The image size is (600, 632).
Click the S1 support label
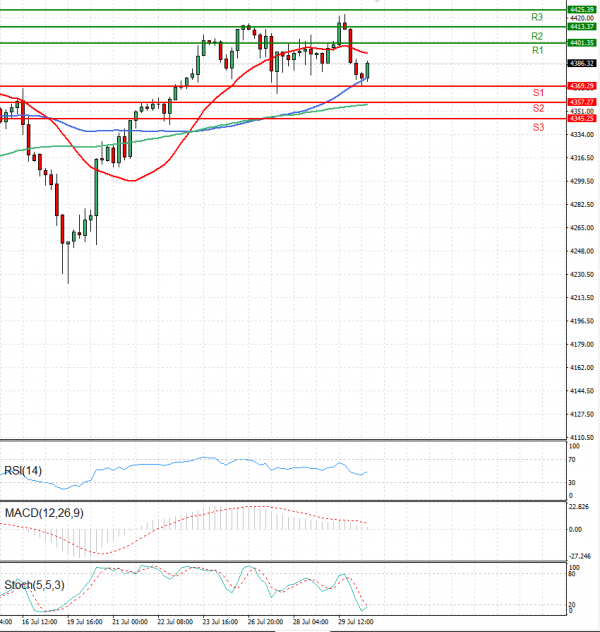pos(538,93)
